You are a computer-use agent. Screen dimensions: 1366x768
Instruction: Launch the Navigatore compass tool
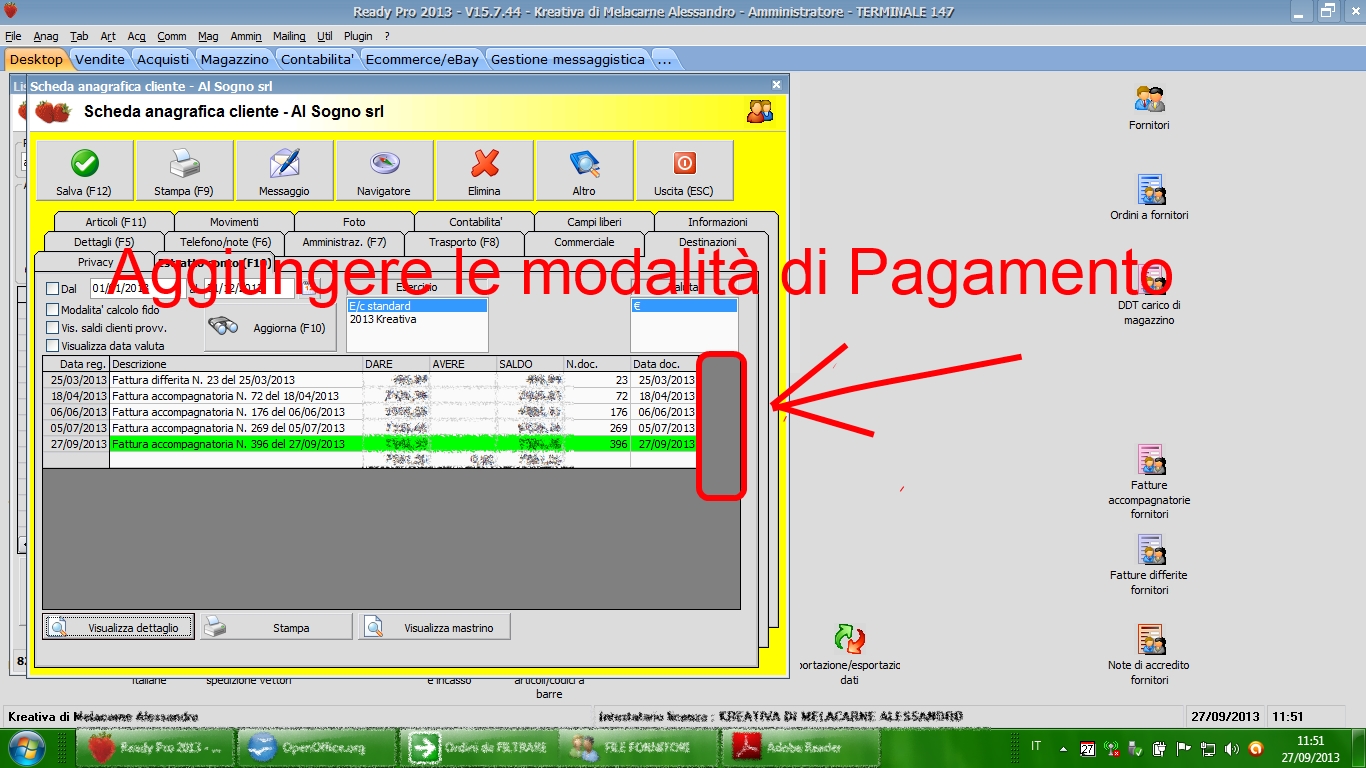(x=384, y=170)
